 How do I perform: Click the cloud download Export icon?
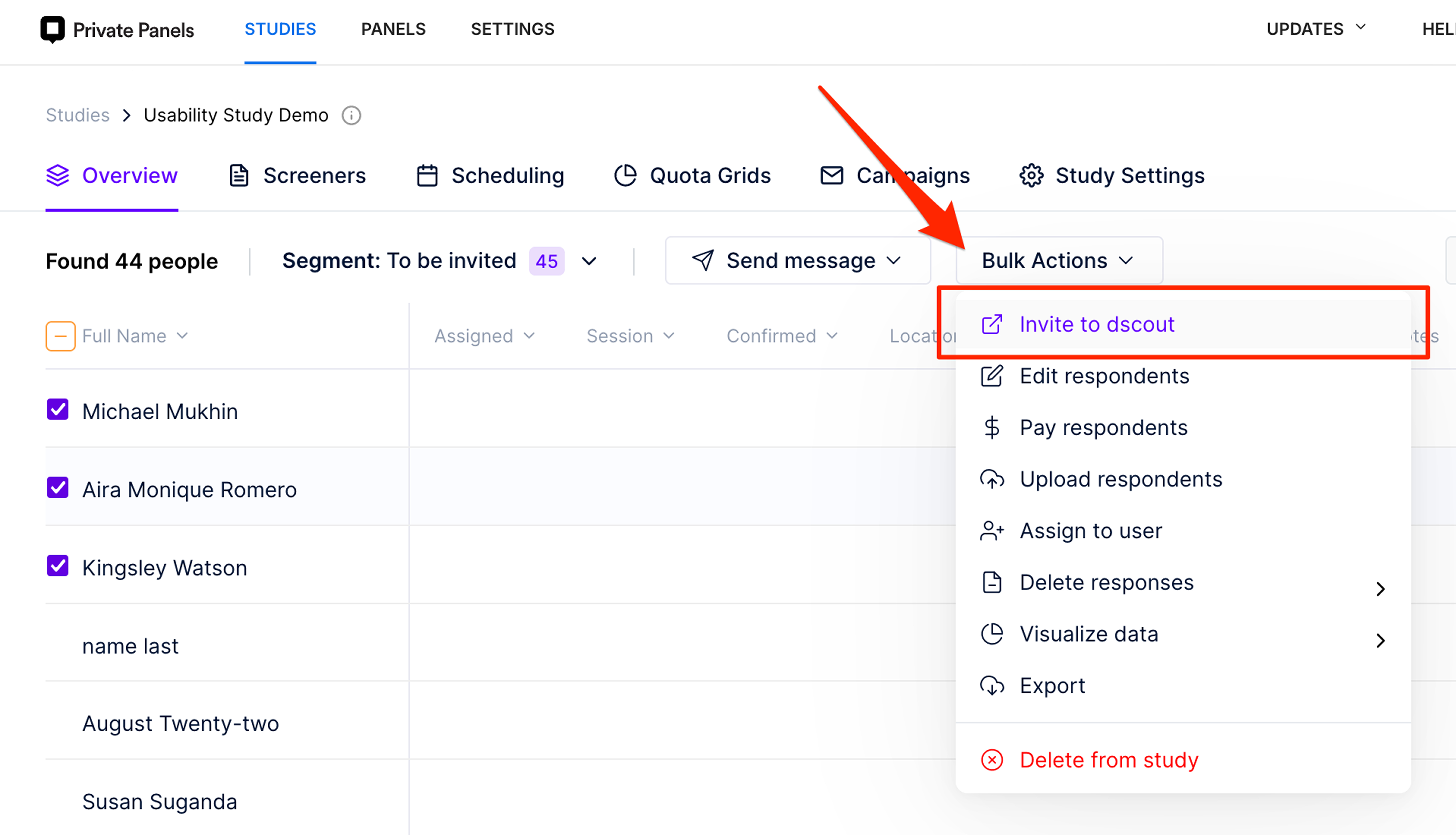click(992, 686)
